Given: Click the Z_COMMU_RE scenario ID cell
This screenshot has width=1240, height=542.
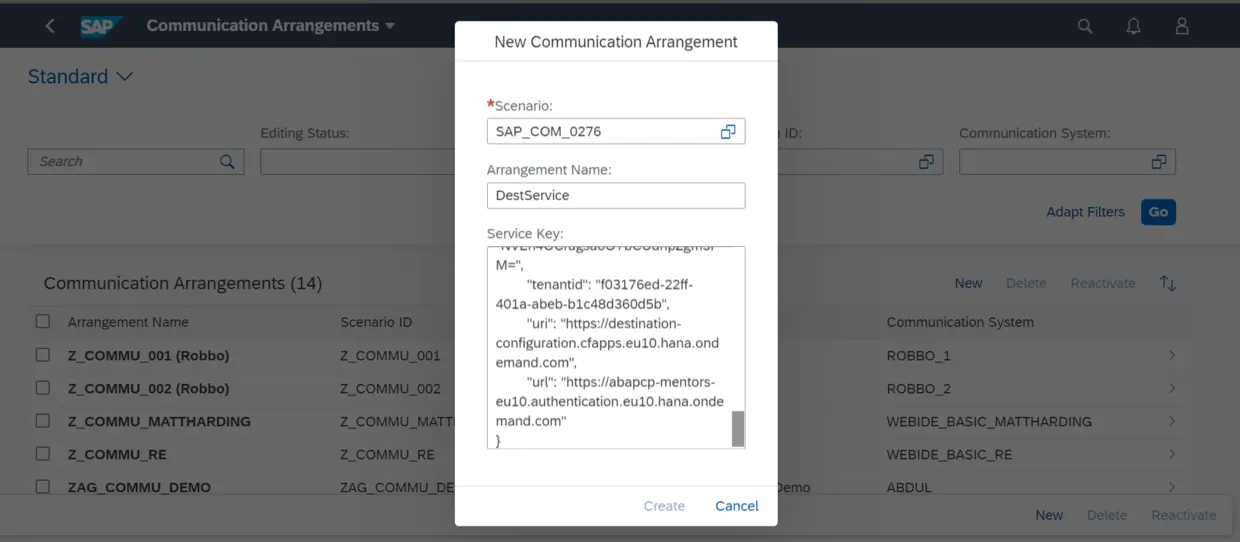Looking at the screenshot, I should point(387,454).
